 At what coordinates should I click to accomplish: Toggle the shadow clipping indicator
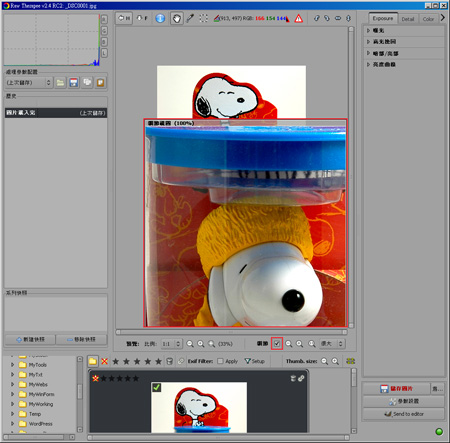click(x=287, y=19)
